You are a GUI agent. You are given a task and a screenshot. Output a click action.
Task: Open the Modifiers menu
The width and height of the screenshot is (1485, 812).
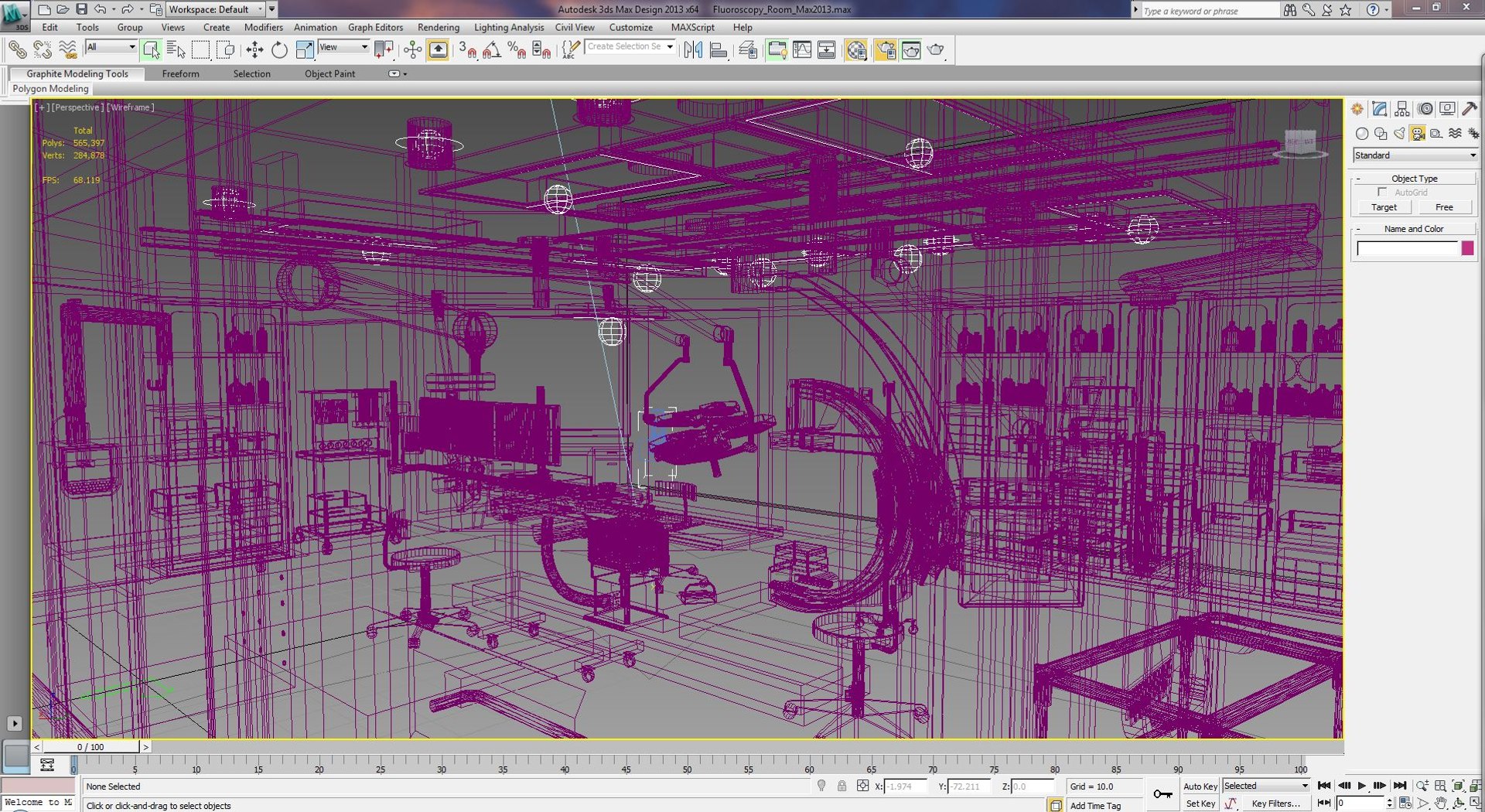click(264, 27)
